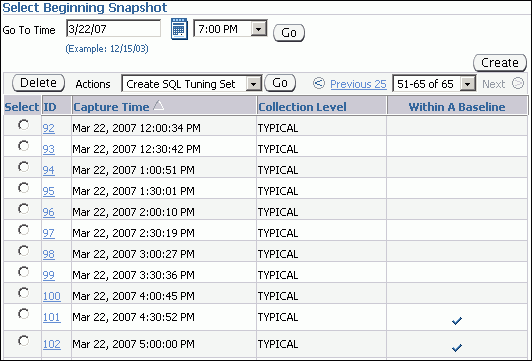Open snapshot ID 92 link

click(x=49, y=128)
